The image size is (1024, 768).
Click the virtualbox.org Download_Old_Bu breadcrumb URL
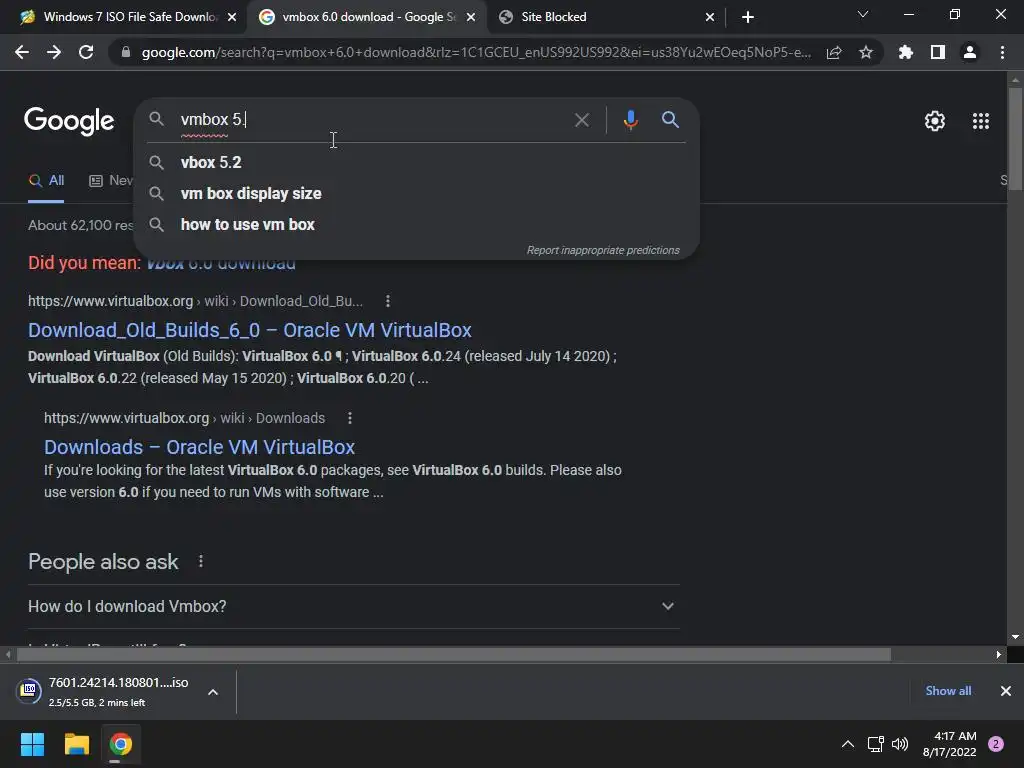tap(195, 301)
